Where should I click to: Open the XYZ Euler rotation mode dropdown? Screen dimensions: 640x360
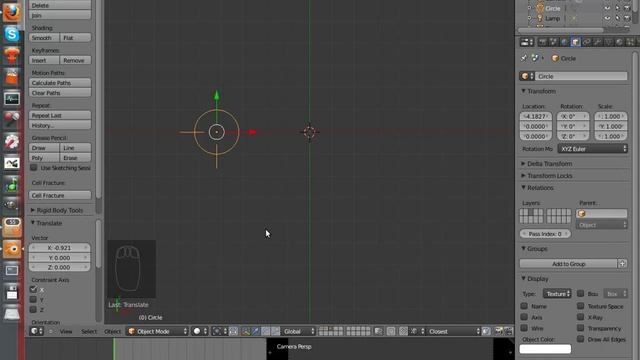(593, 149)
